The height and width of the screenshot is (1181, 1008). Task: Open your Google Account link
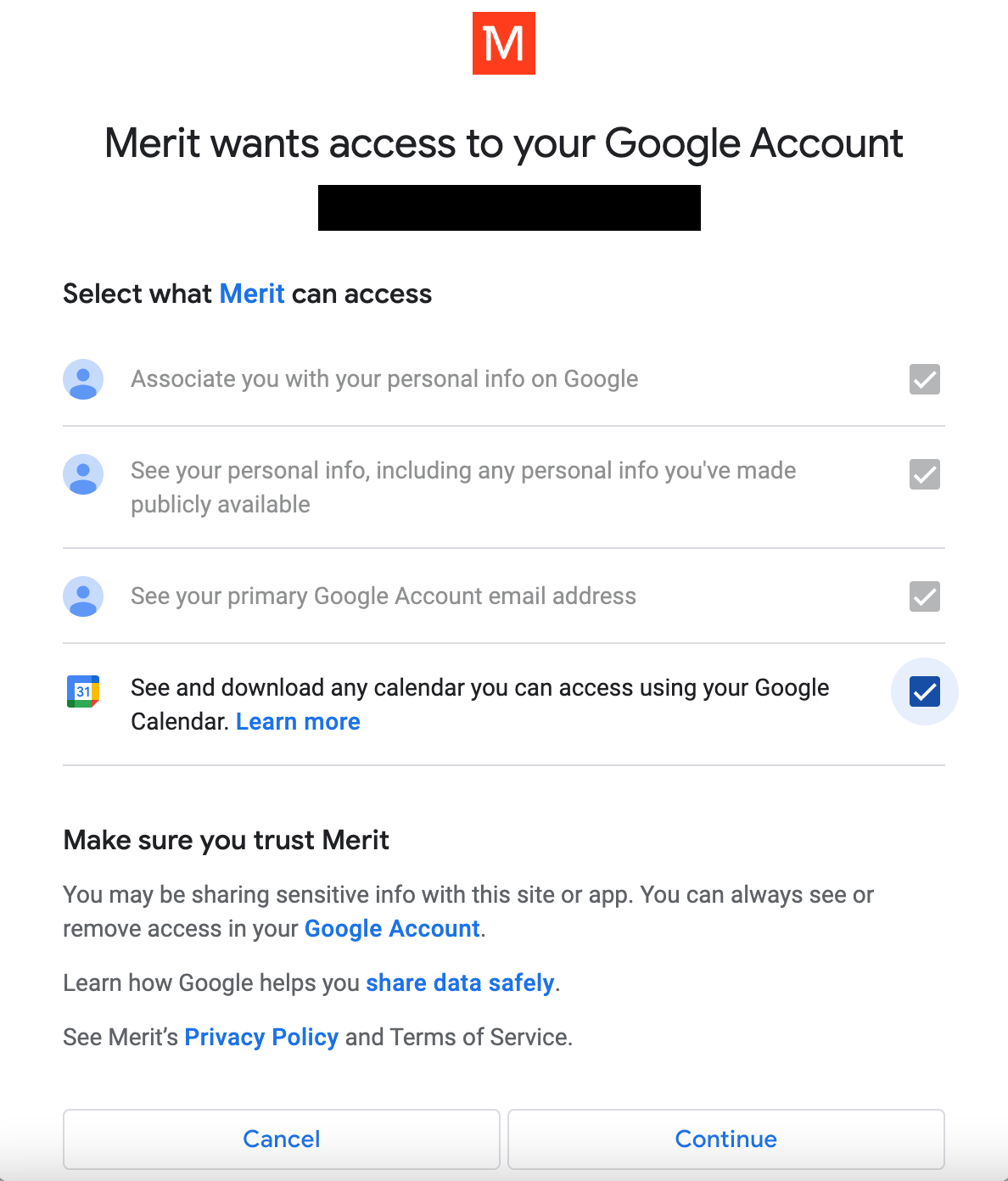click(391, 928)
